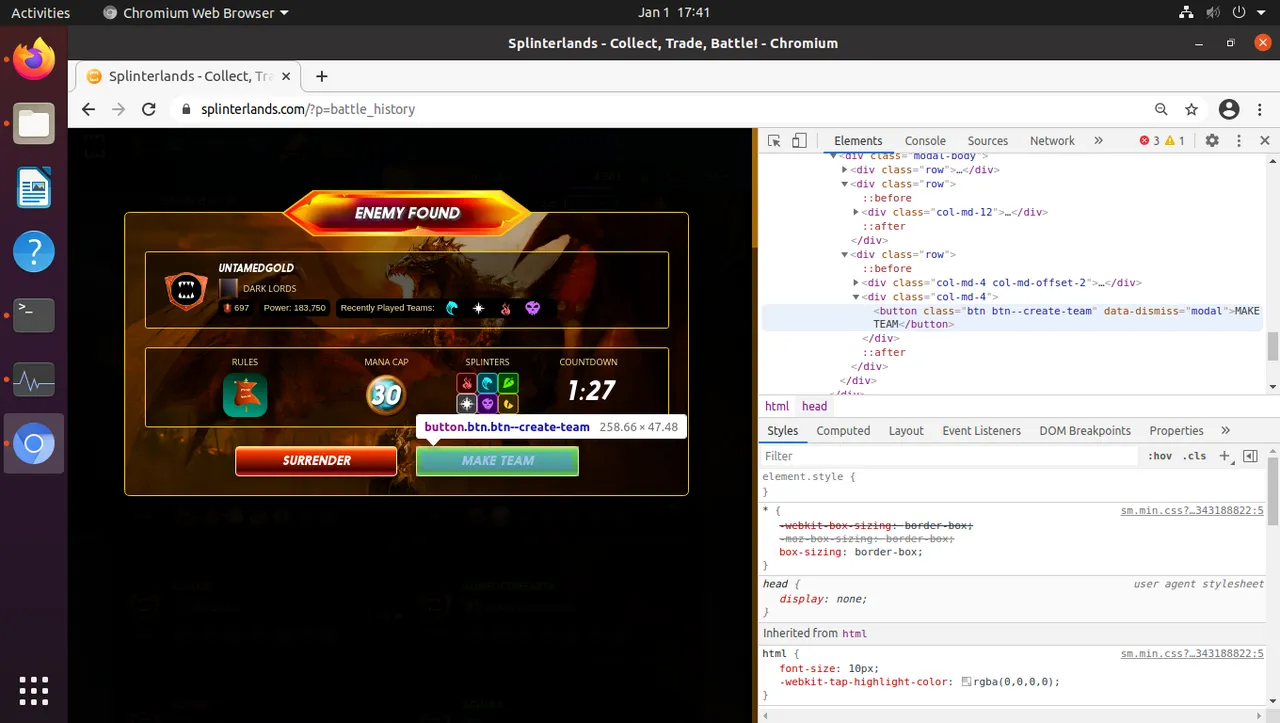Open the Terminal from the dock
This screenshot has width=1280, height=723.
coord(33,316)
